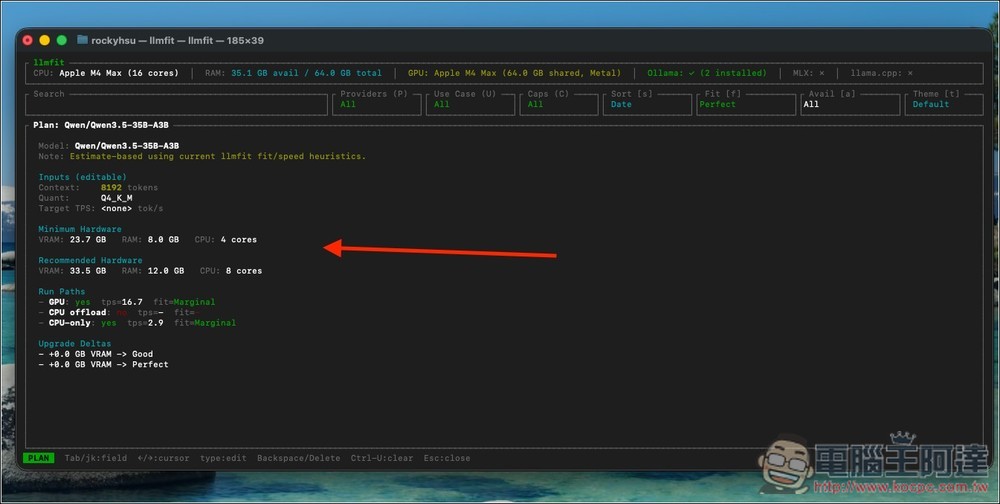Screen dimensions: 1000x504
Task: Open the Use Case filter box
Action: [x=469, y=104]
